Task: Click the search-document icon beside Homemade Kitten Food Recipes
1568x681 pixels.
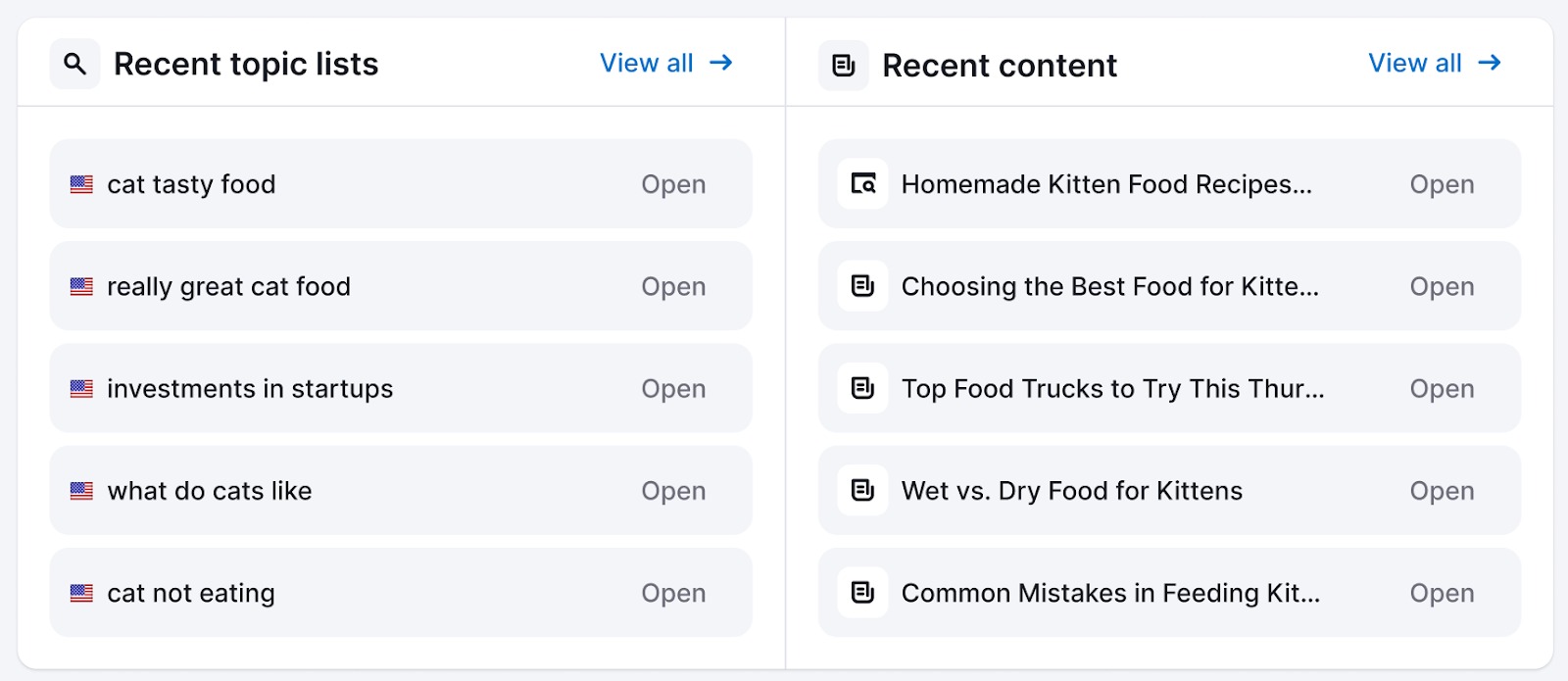Action: [x=861, y=184]
